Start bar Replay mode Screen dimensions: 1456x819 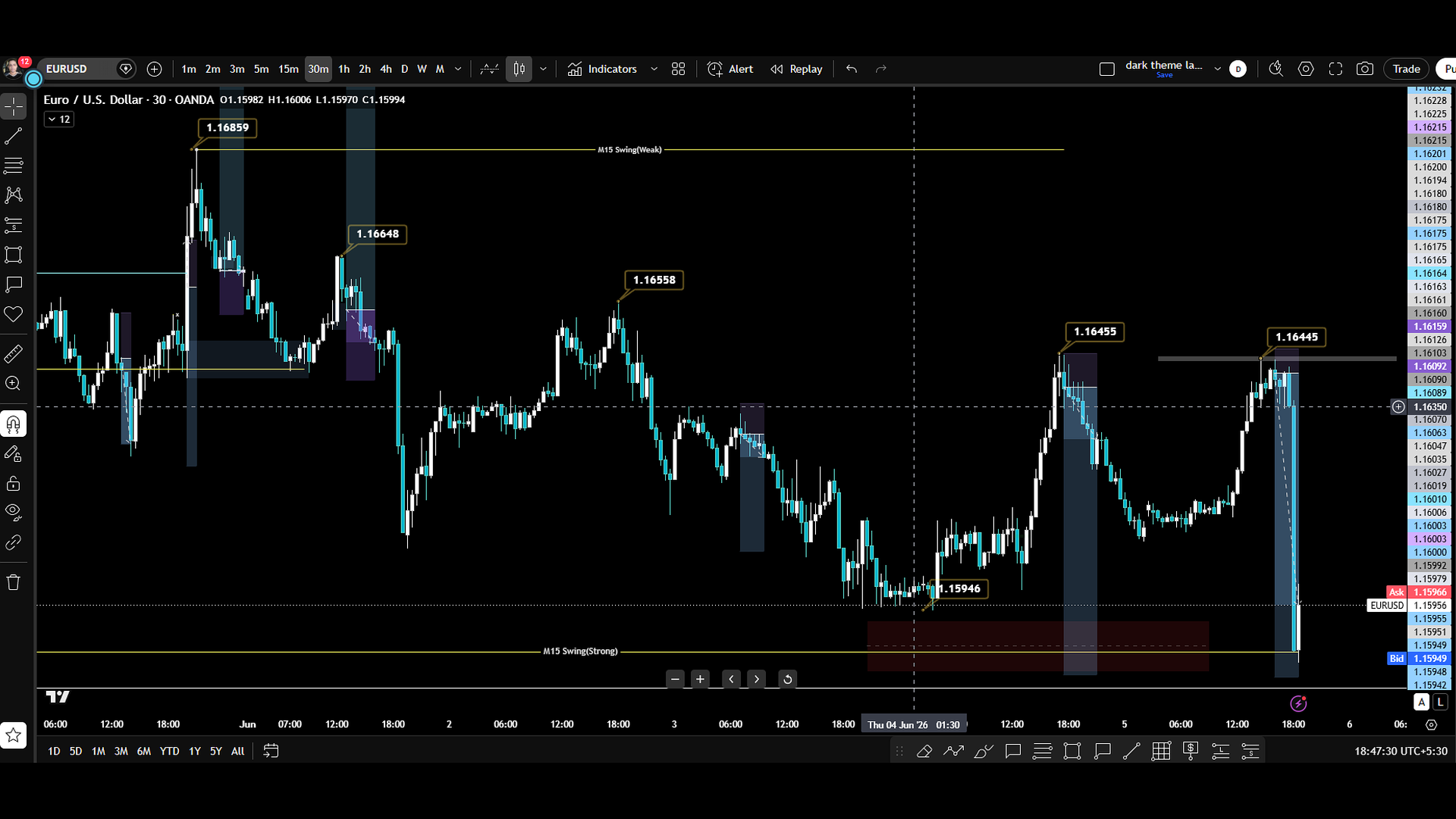click(x=796, y=69)
